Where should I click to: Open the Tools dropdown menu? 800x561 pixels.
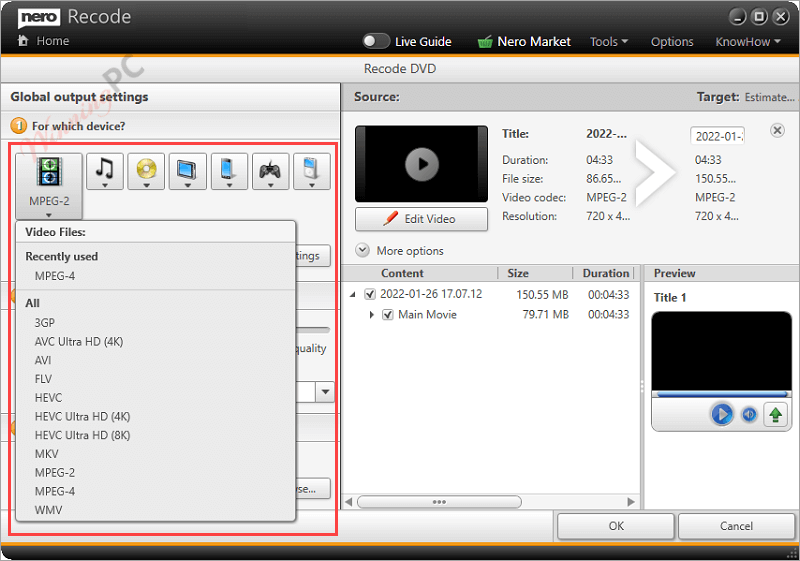608,41
